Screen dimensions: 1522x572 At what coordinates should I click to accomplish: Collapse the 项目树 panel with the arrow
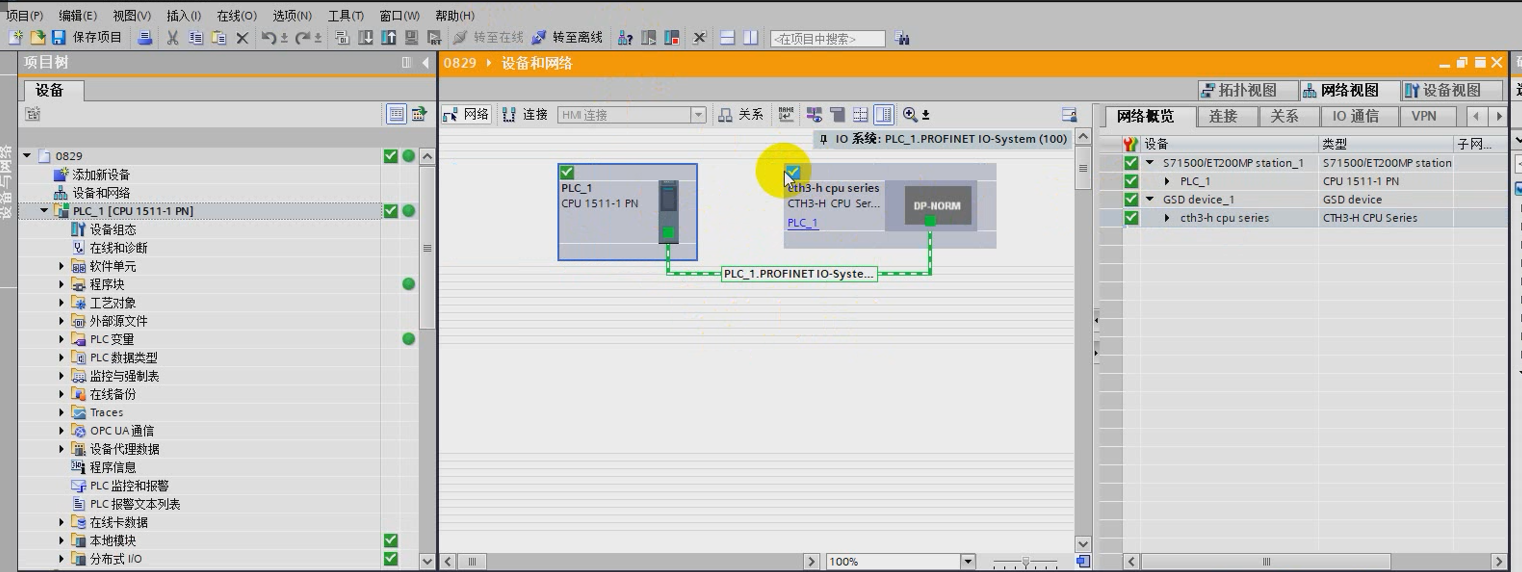425,62
